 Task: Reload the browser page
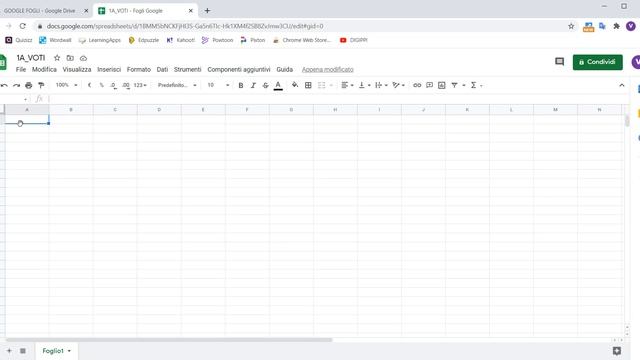coord(22,26)
